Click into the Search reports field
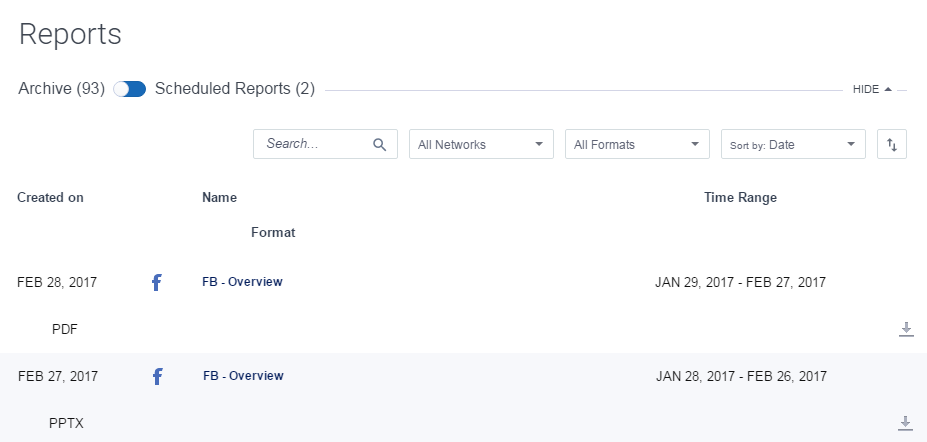Viewport: 927px width, 442px height. click(x=315, y=144)
